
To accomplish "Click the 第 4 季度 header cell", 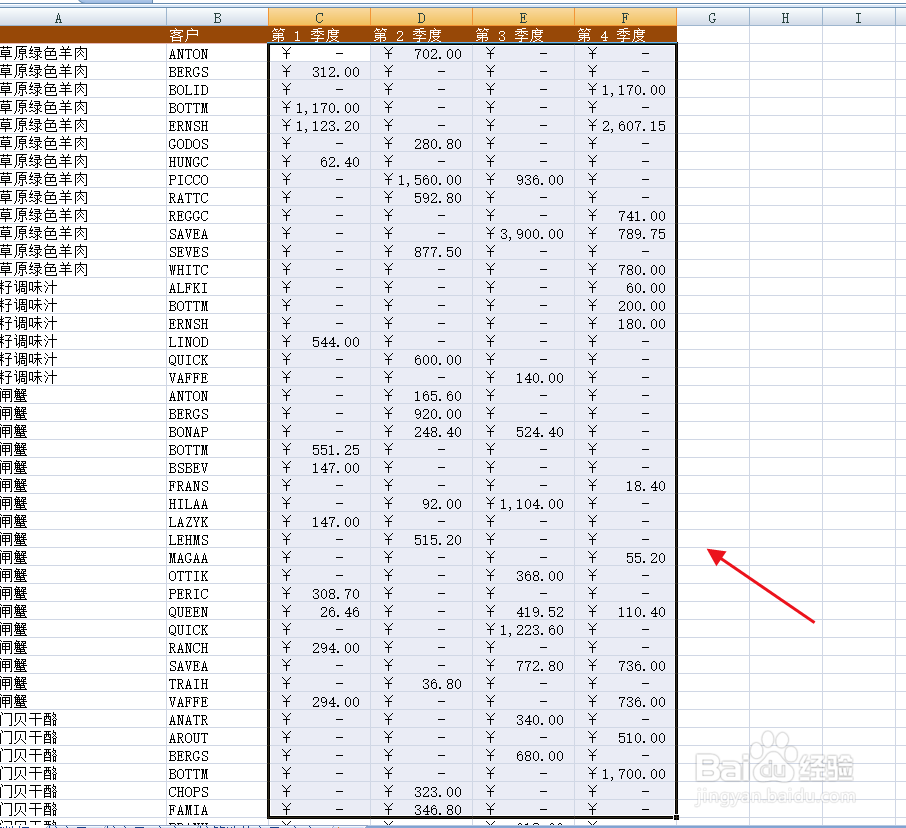I will coord(625,35).
